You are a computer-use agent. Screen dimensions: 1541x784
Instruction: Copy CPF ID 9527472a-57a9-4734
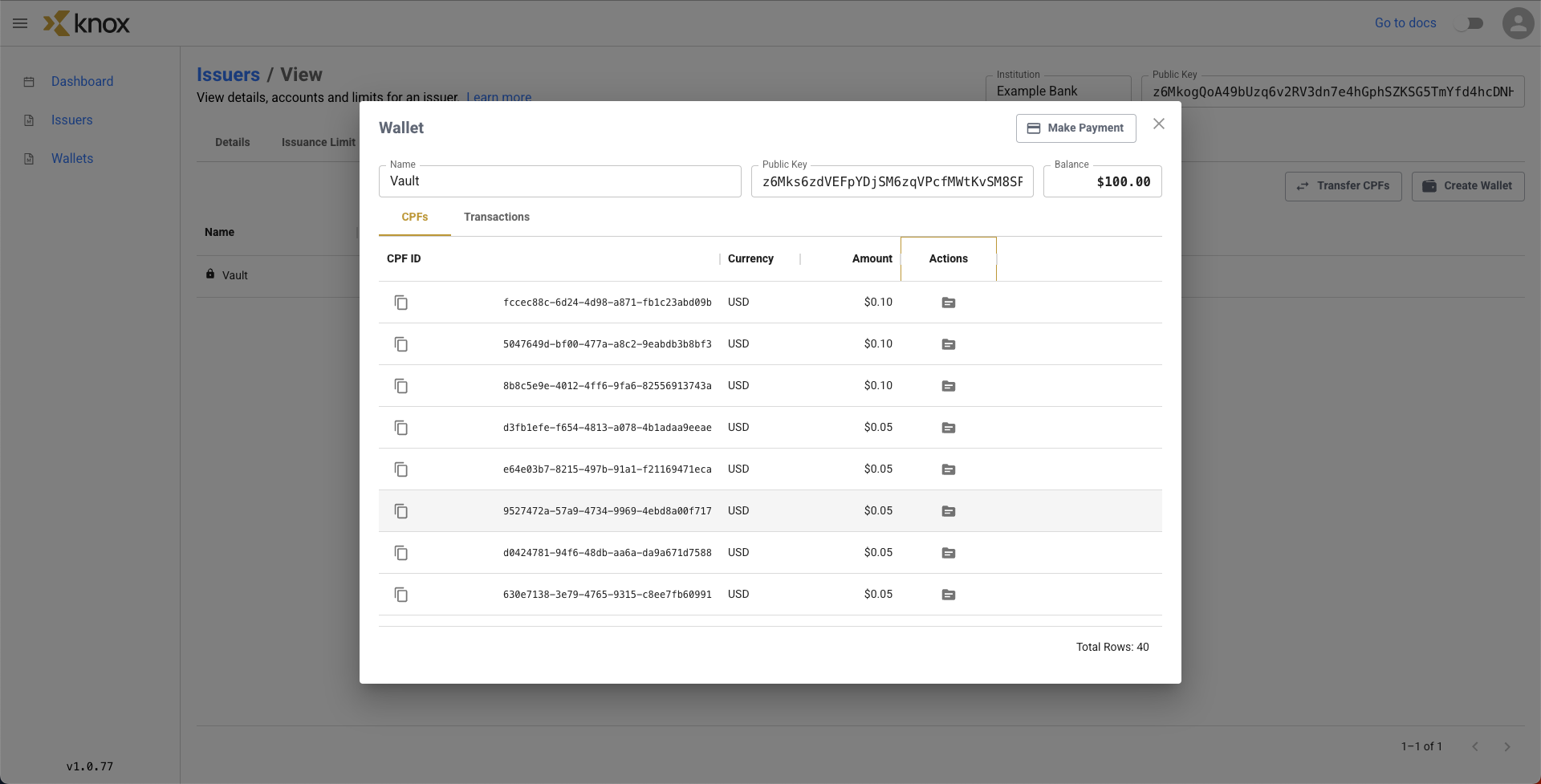[x=401, y=511]
